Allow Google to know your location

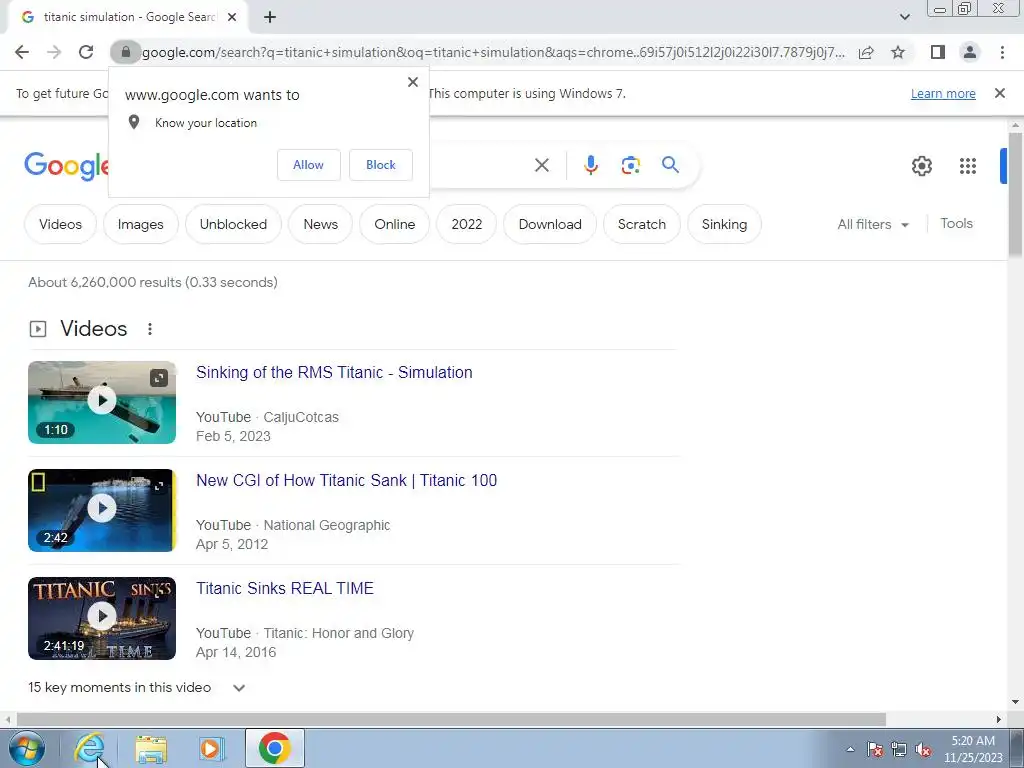click(308, 165)
